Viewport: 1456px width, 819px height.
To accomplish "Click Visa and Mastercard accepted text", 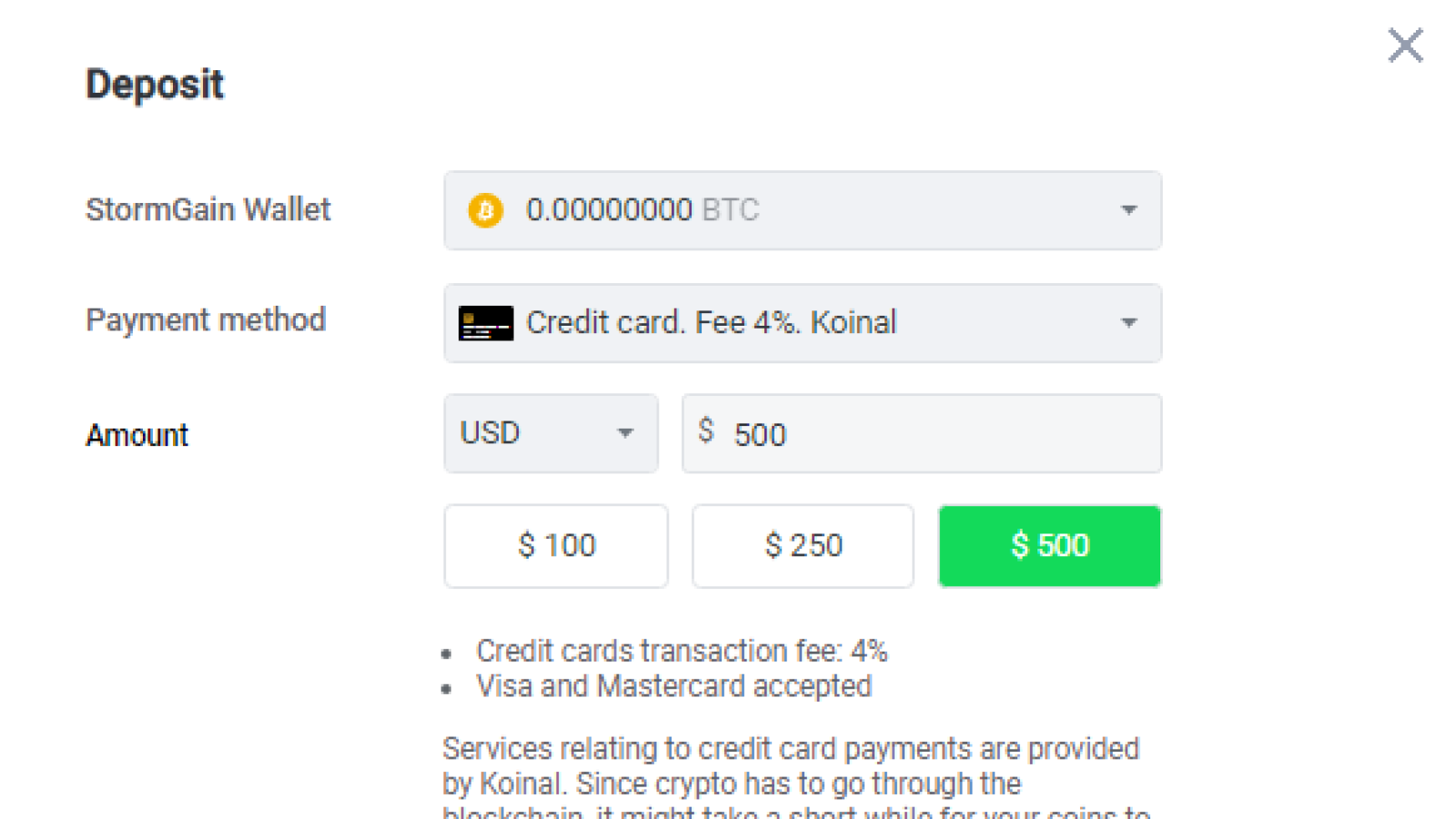I will 674,686.
